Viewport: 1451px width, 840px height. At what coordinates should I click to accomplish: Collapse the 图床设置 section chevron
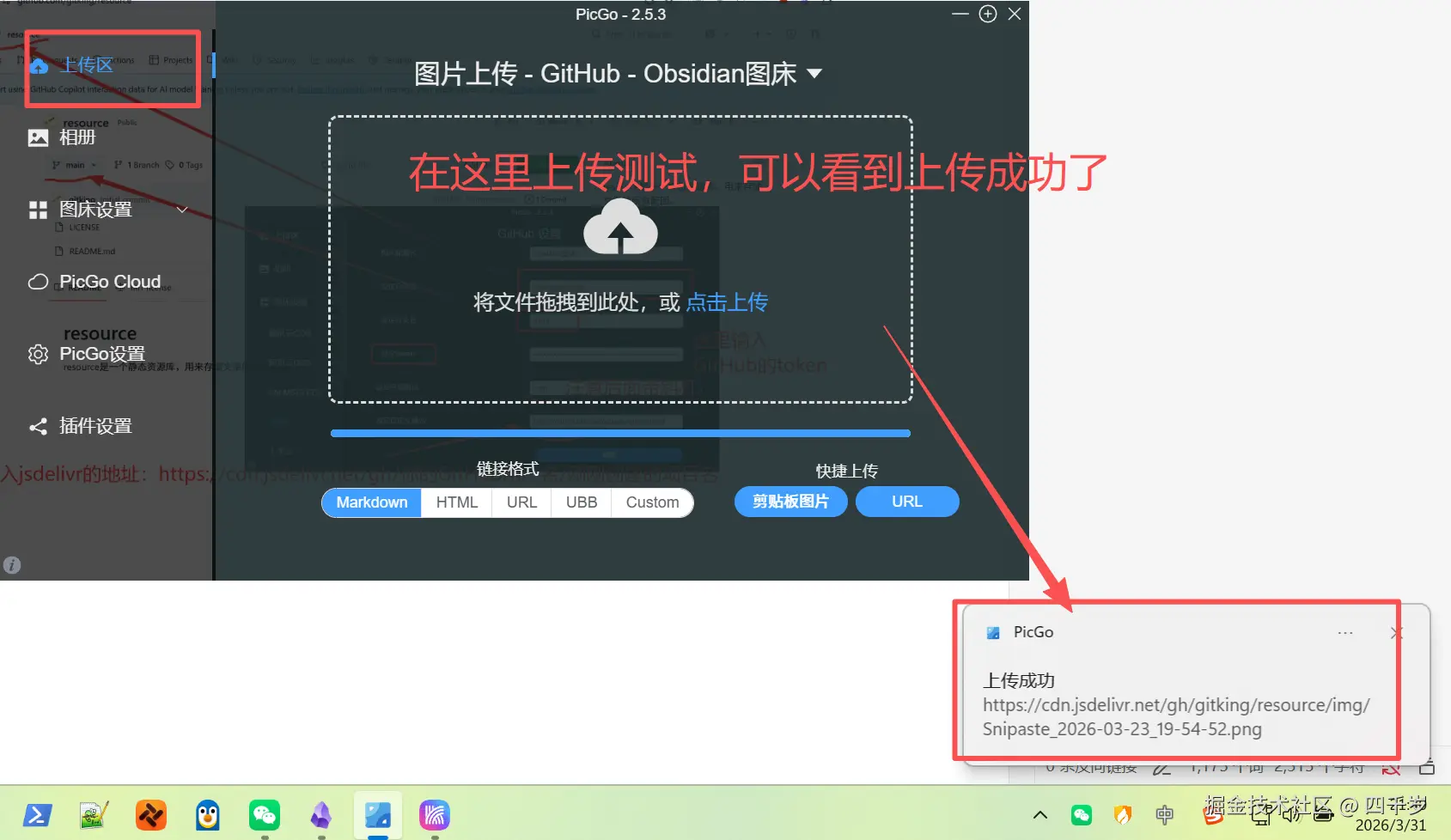coord(181,209)
